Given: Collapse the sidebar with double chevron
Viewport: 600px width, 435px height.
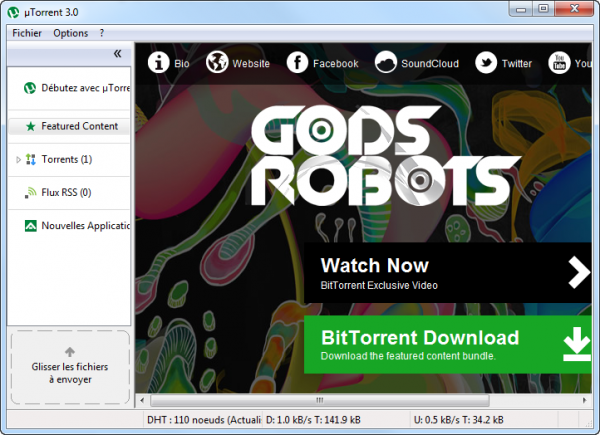Looking at the screenshot, I should pos(117,54).
